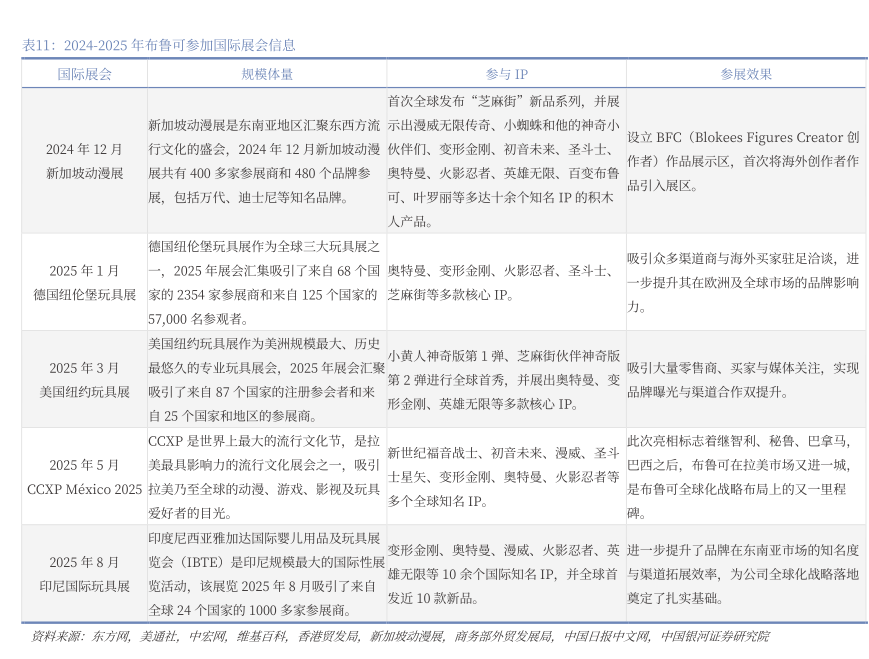Click the '资料来源' source line below table
Screen dimensions: 869x659
(400, 636)
